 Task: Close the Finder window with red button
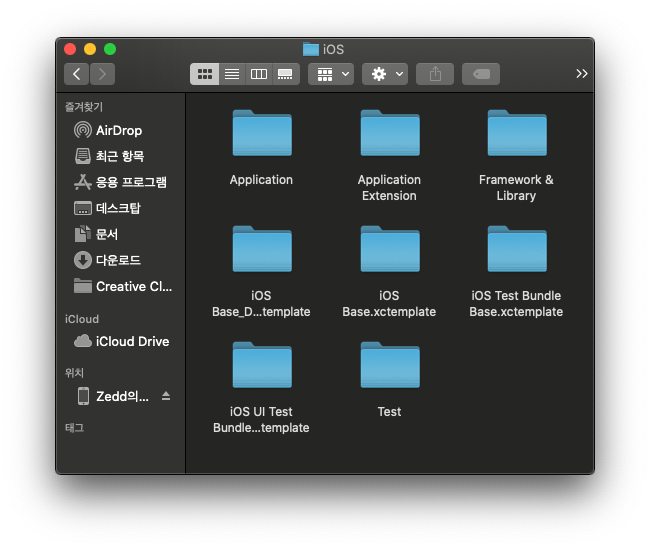70,49
